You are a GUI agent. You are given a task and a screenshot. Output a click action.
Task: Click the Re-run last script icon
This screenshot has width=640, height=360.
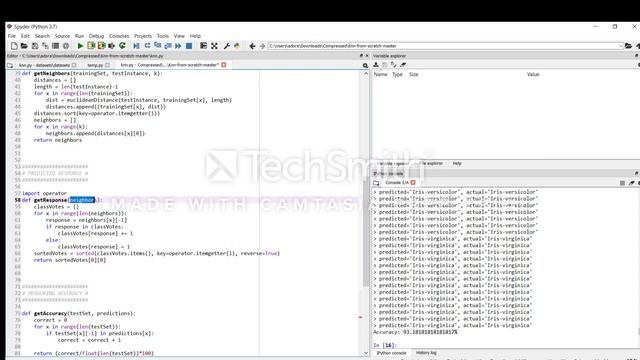122,46
